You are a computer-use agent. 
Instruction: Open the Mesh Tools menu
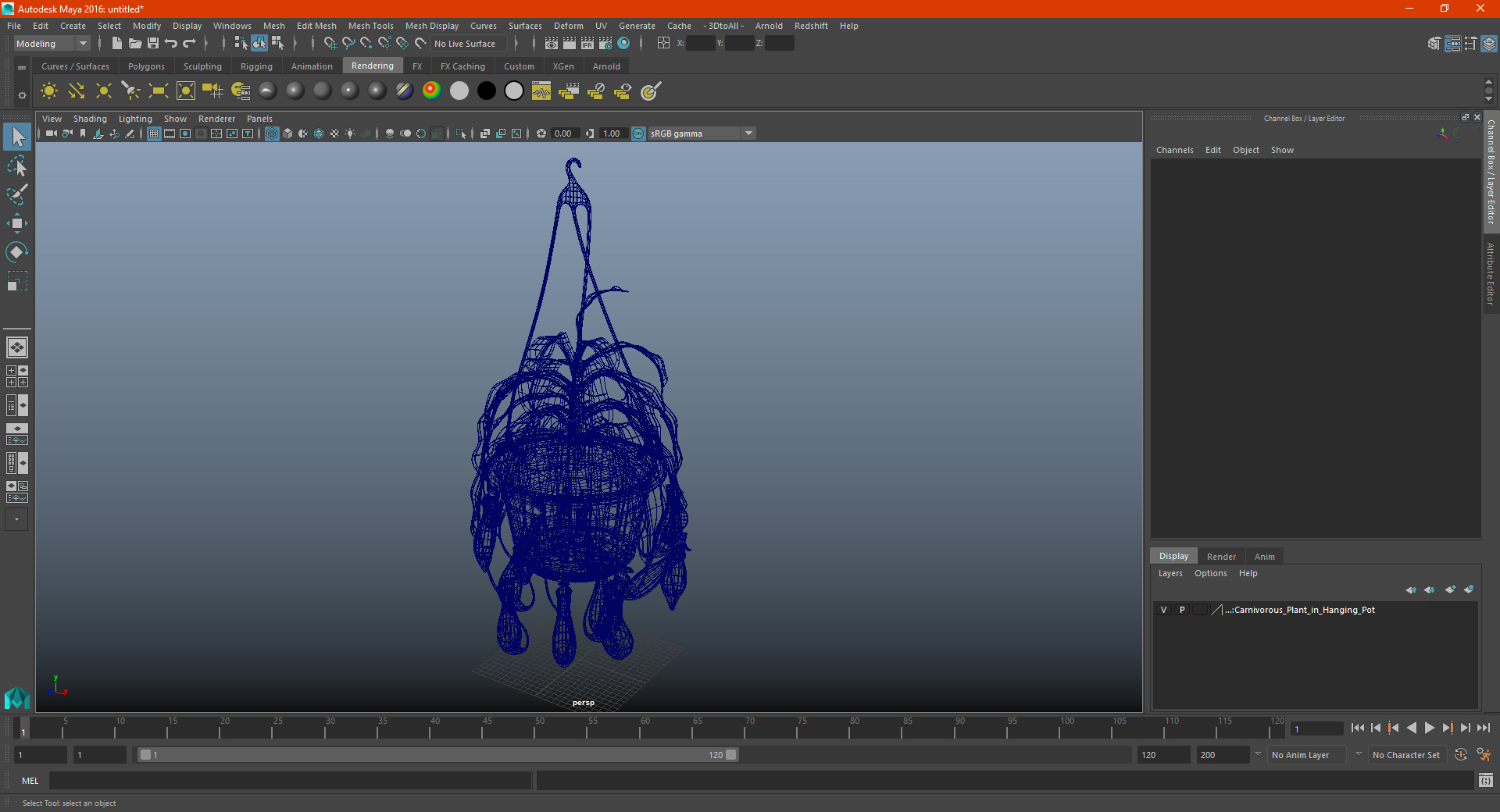pyautogui.click(x=371, y=26)
